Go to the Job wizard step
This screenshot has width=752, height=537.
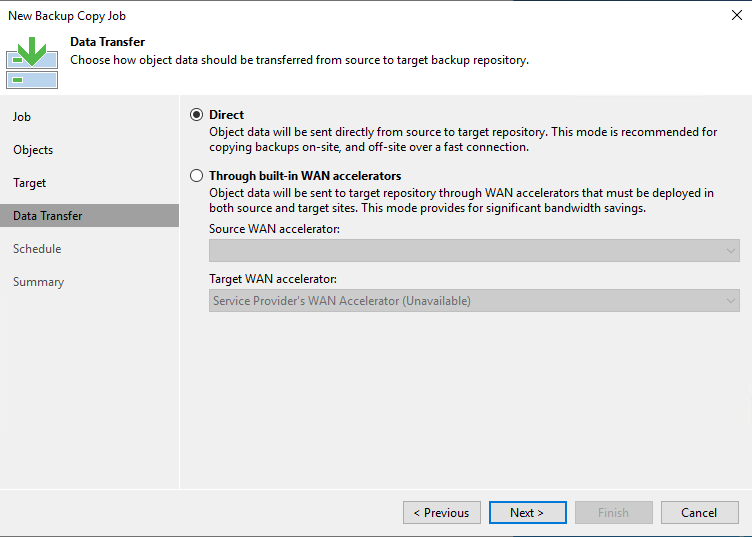22,117
